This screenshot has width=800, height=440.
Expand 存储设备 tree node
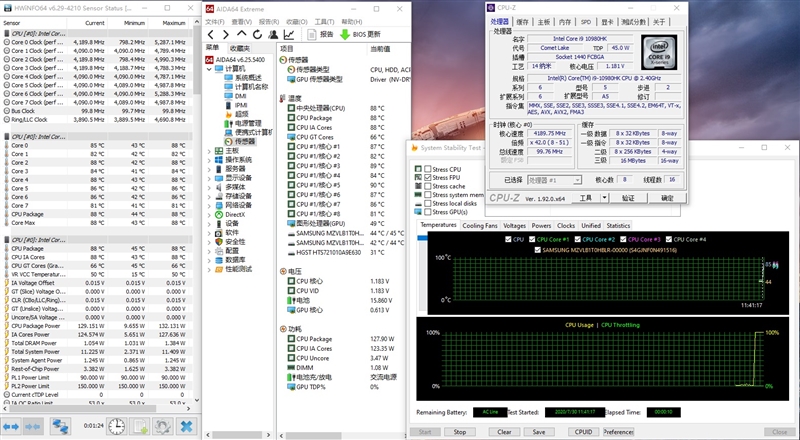209,197
